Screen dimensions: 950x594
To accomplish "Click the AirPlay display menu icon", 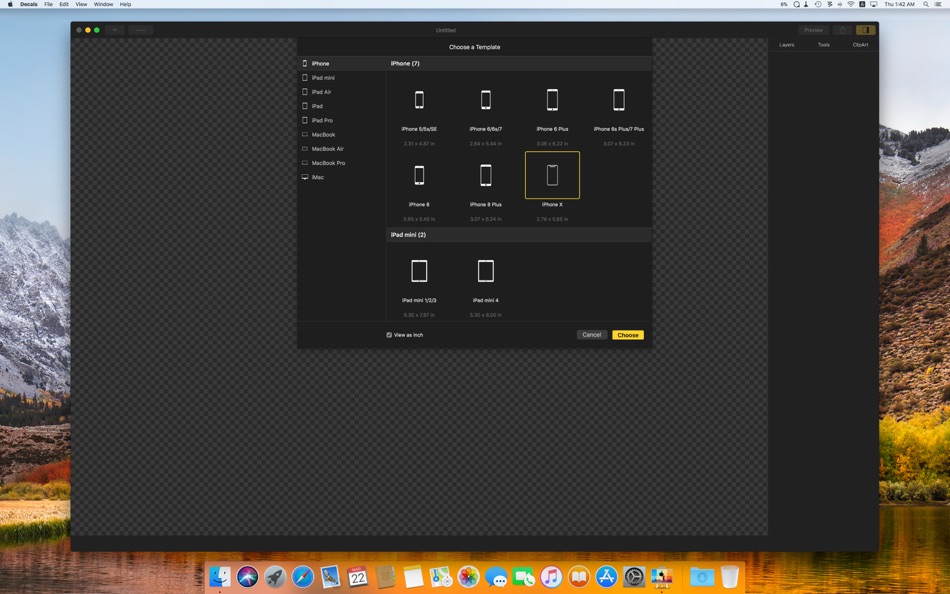I will click(x=873, y=4).
